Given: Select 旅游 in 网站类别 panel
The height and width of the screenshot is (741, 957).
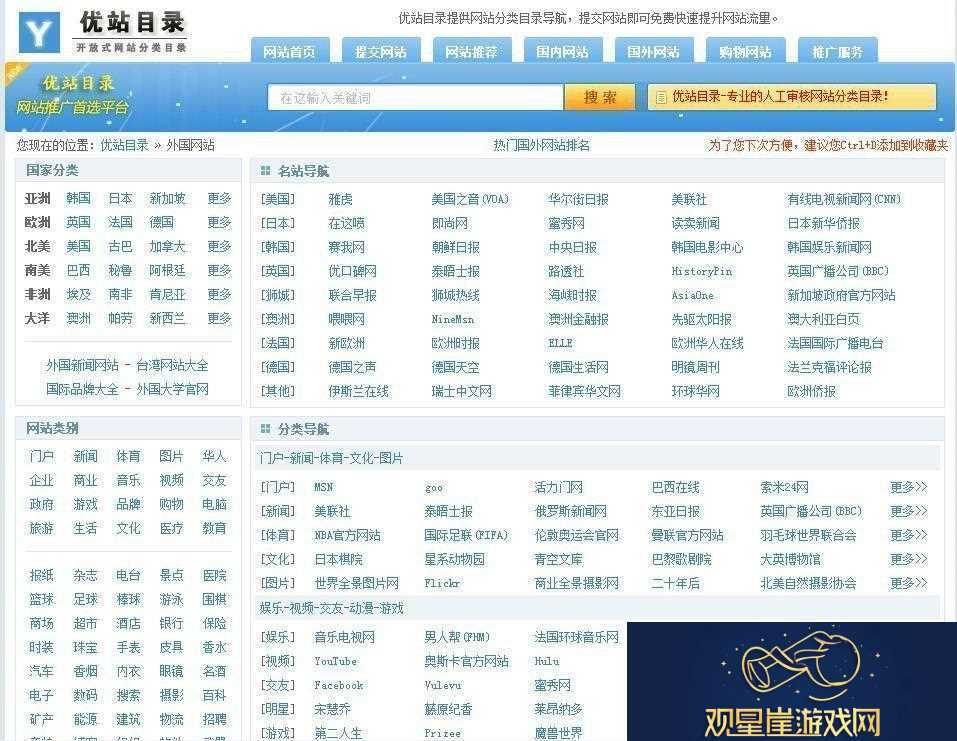Looking at the screenshot, I should [x=42, y=529].
